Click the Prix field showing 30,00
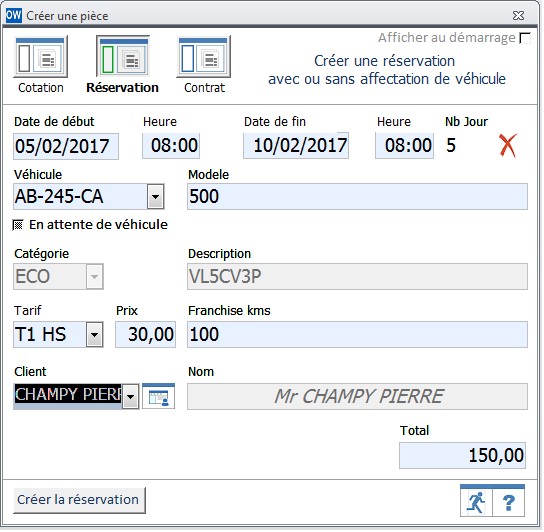 (x=146, y=335)
